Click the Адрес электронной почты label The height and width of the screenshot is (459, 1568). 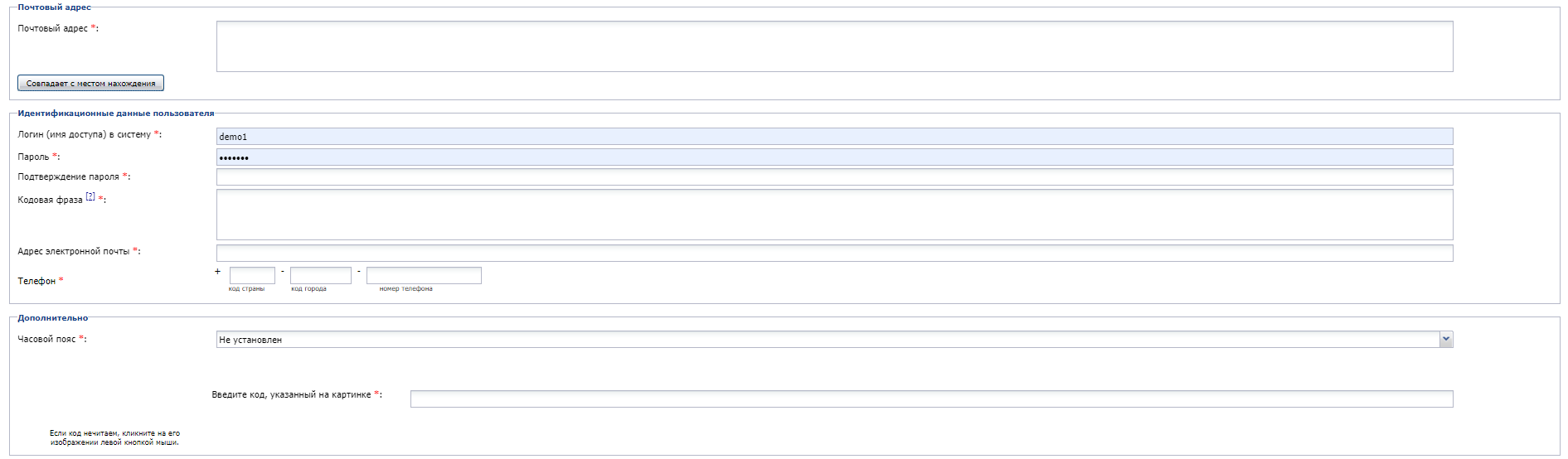click(74, 251)
